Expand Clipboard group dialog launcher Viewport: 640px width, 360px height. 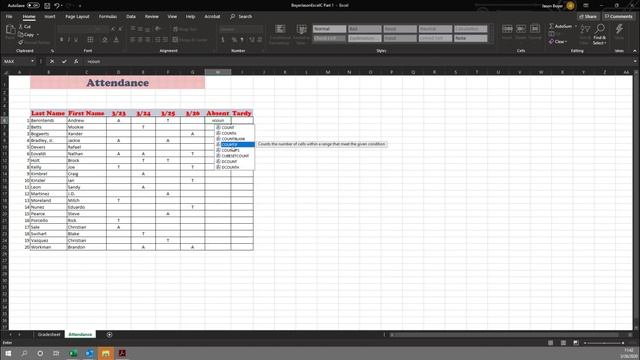(52, 51)
